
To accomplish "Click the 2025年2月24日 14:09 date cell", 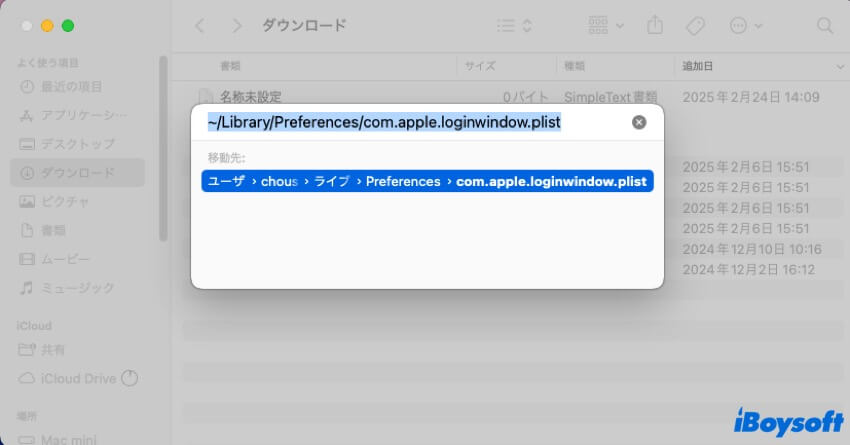I will click(751, 97).
